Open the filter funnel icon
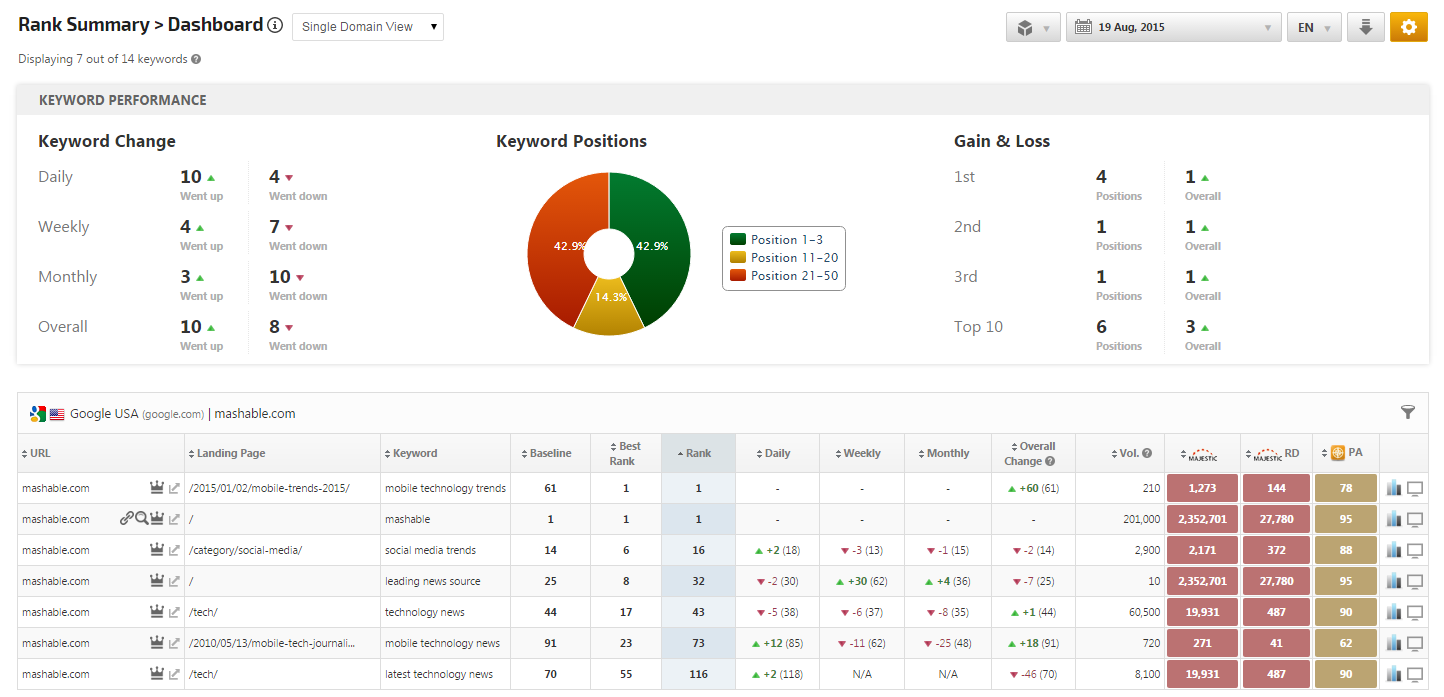Image resolution: width=1444 pixels, height=697 pixels. (x=1408, y=412)
